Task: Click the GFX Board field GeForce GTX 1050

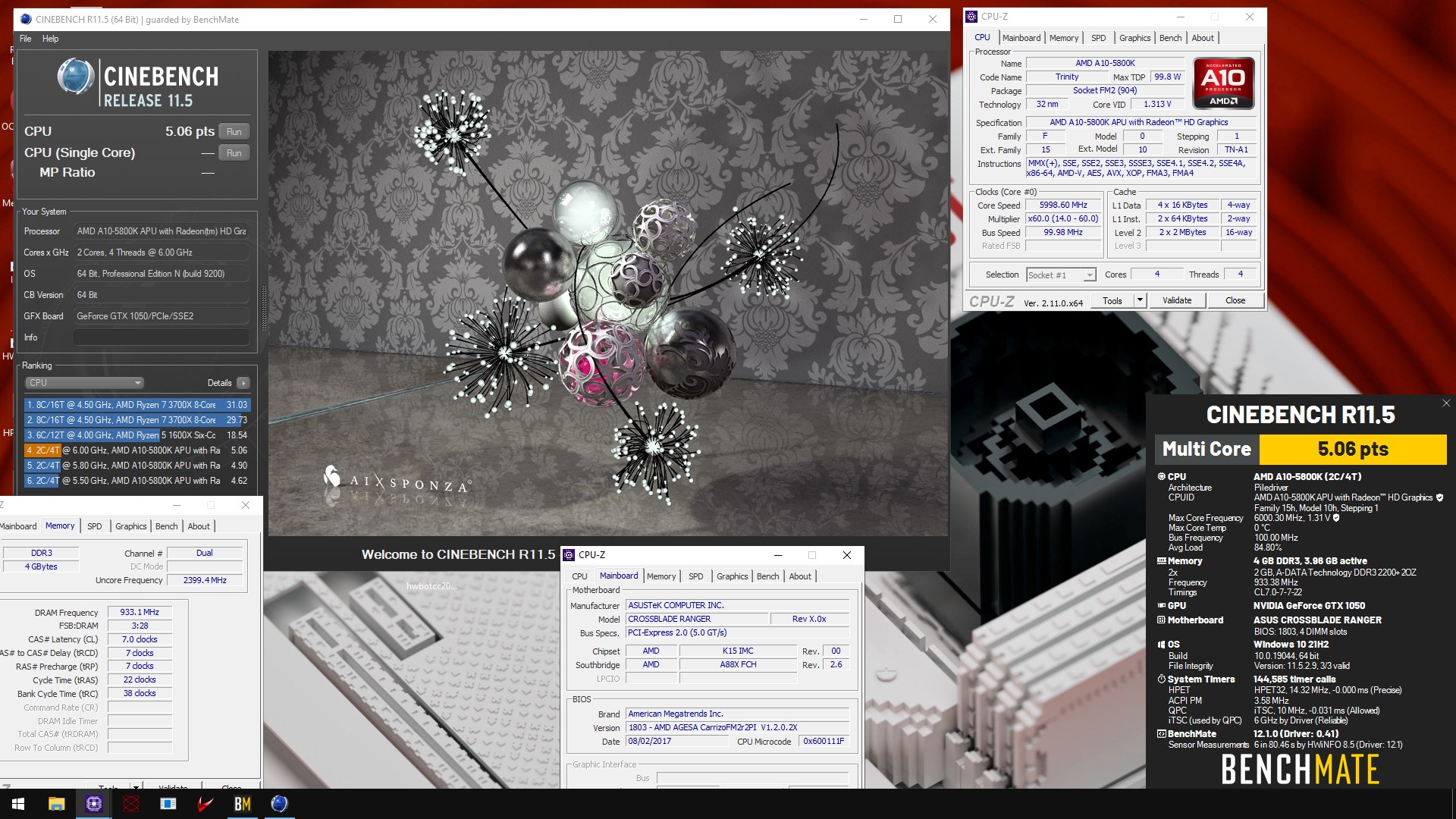Action: tap(162, 316)
